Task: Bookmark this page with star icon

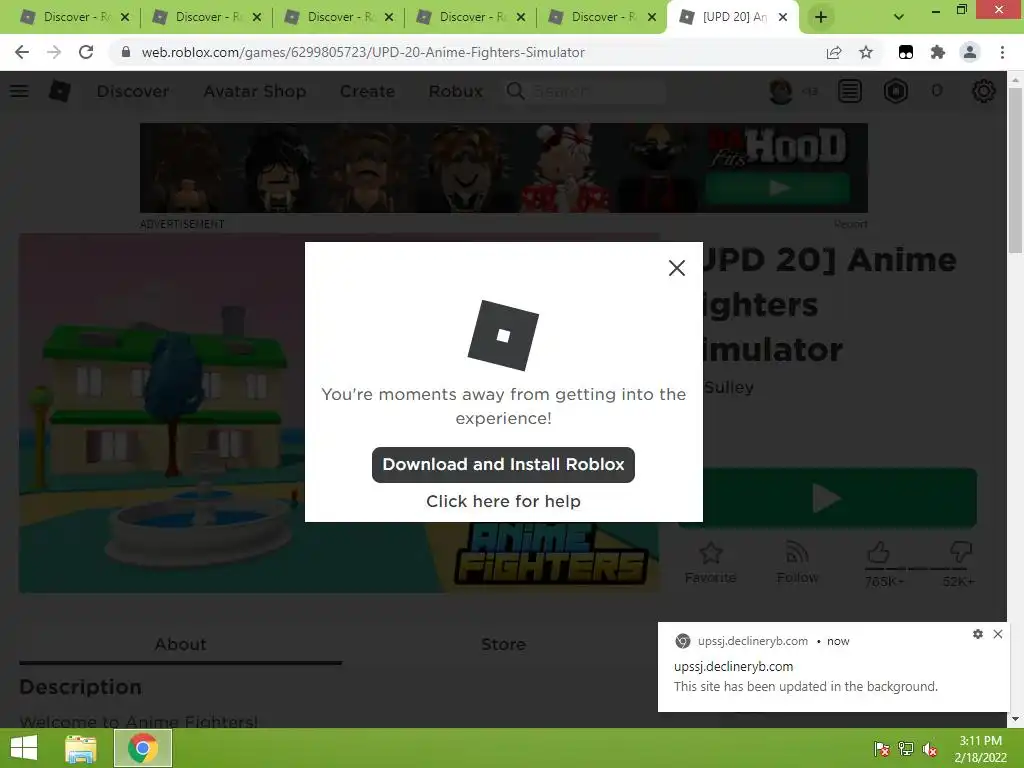Action: pyautogui.click(x=866, y=52)
